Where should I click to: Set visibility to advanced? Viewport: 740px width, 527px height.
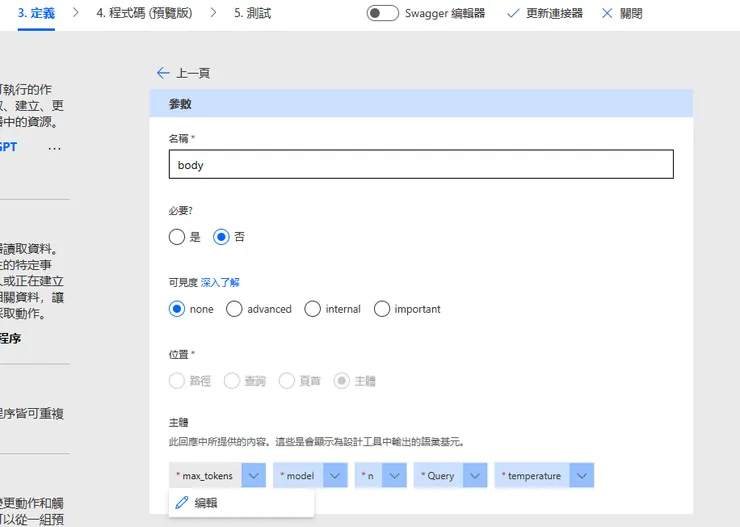pos(234,309)
